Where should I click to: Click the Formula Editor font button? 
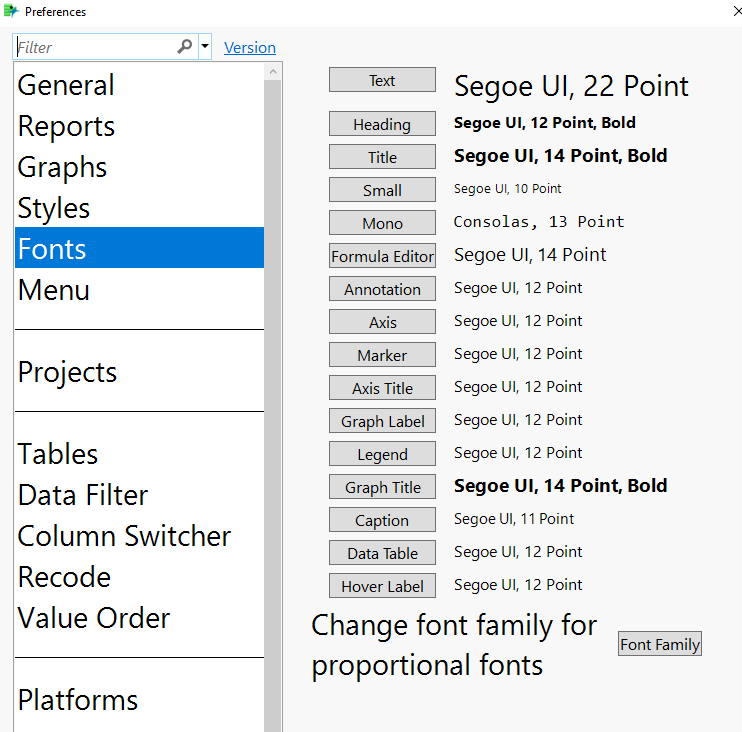(382, 257)
